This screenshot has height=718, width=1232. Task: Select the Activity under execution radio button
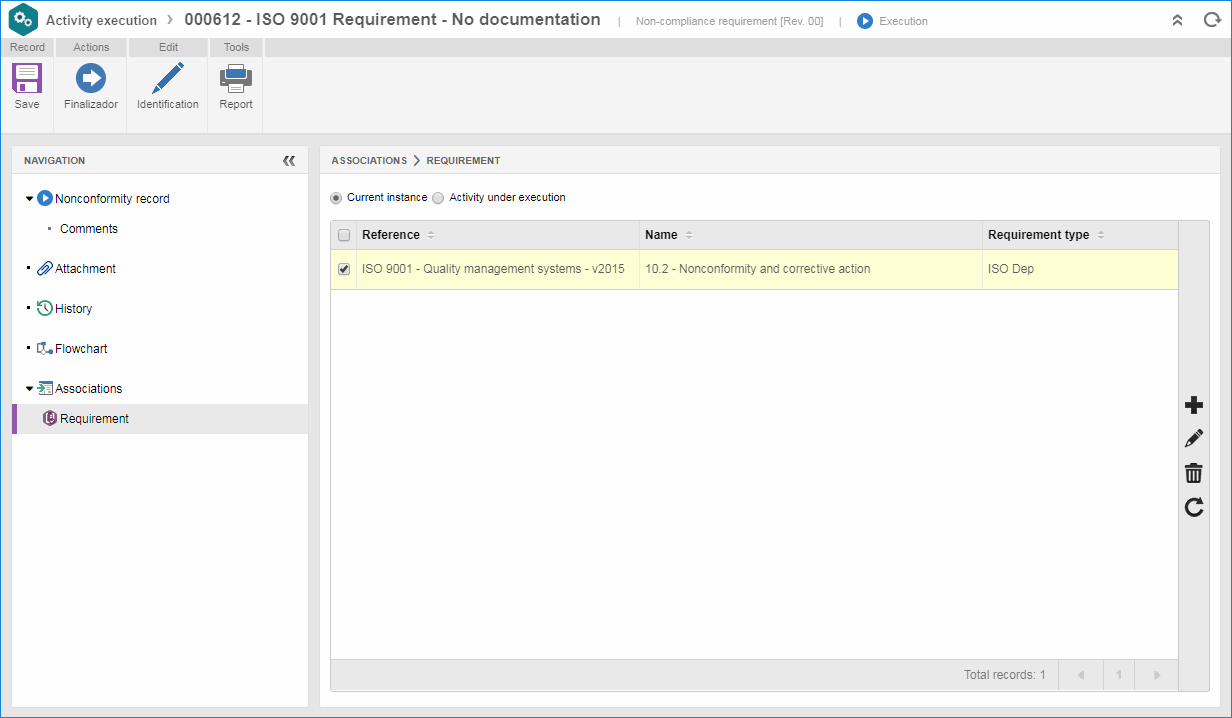[x=438, y=198]
